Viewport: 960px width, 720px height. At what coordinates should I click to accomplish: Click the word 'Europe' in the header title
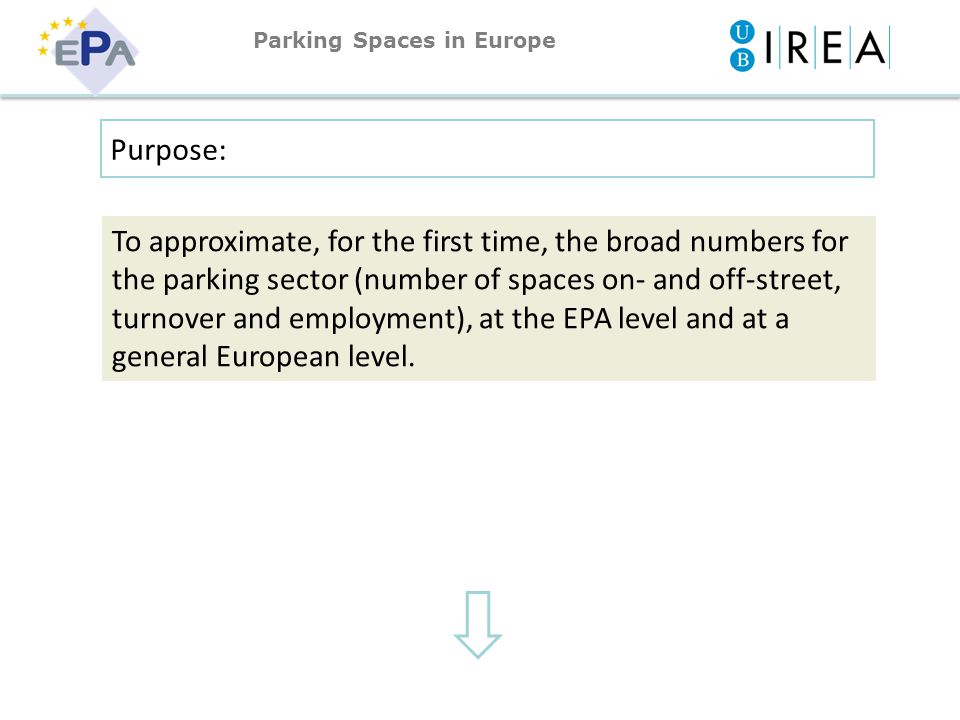point(515,41)
